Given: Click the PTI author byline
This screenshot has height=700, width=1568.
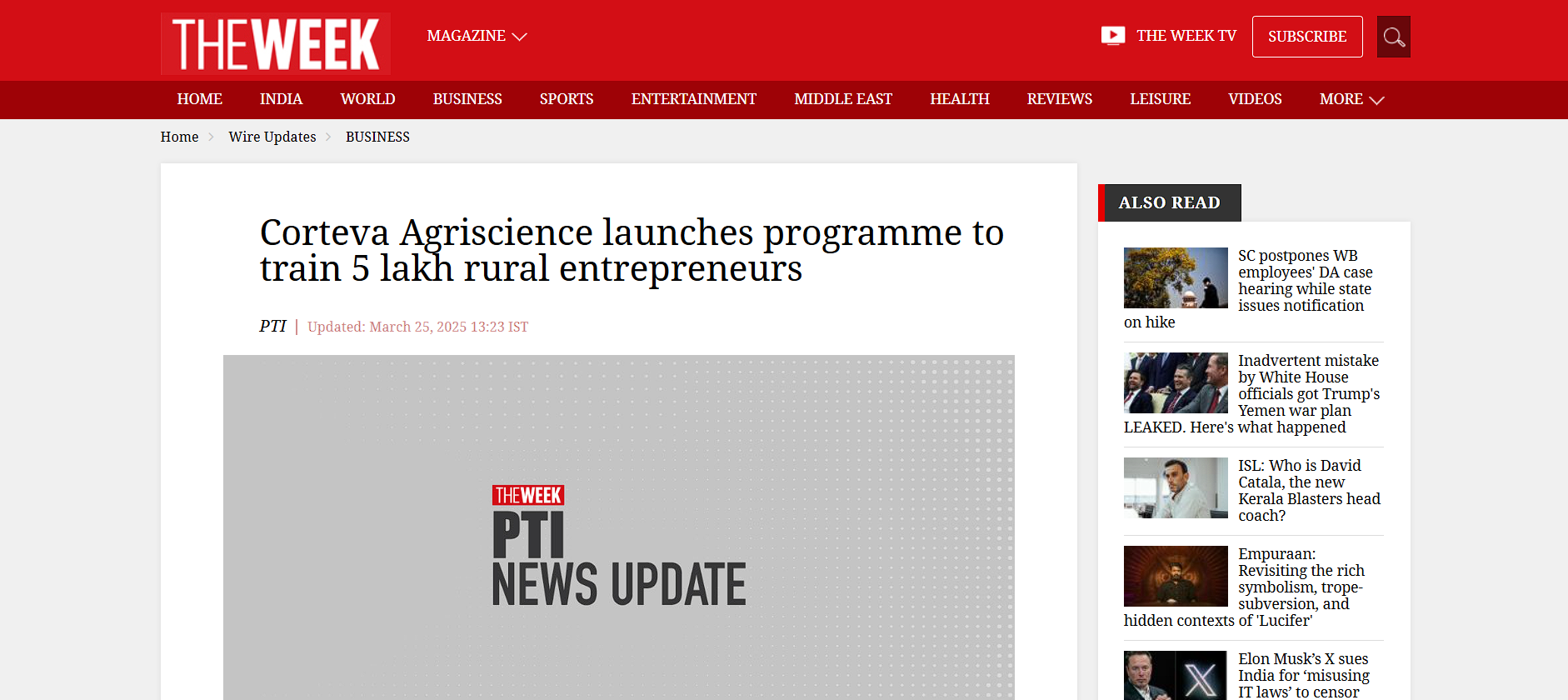Looking at the screenshot, I should pyautogui.click(x=272, y=326).
